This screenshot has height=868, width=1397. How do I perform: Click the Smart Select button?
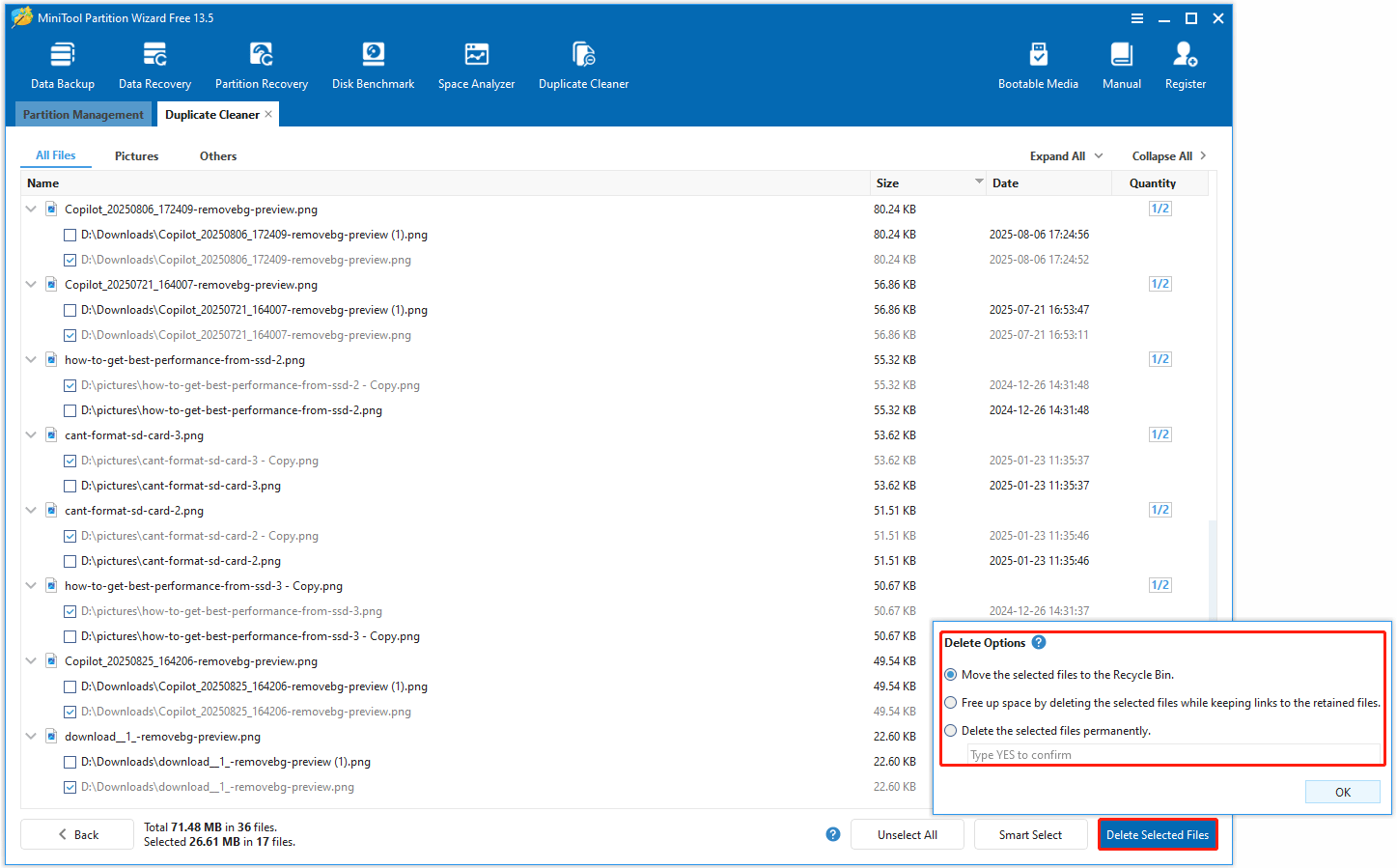[1030, 833]
